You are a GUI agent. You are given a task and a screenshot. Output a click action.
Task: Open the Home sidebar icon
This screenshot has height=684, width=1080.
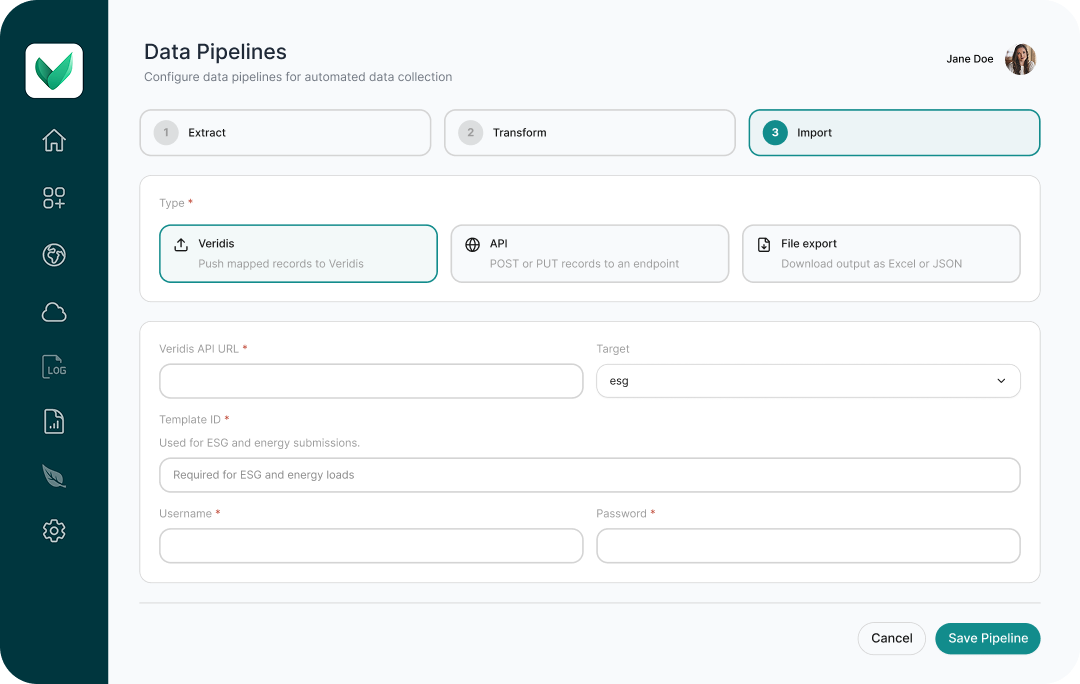click(54, 141)
